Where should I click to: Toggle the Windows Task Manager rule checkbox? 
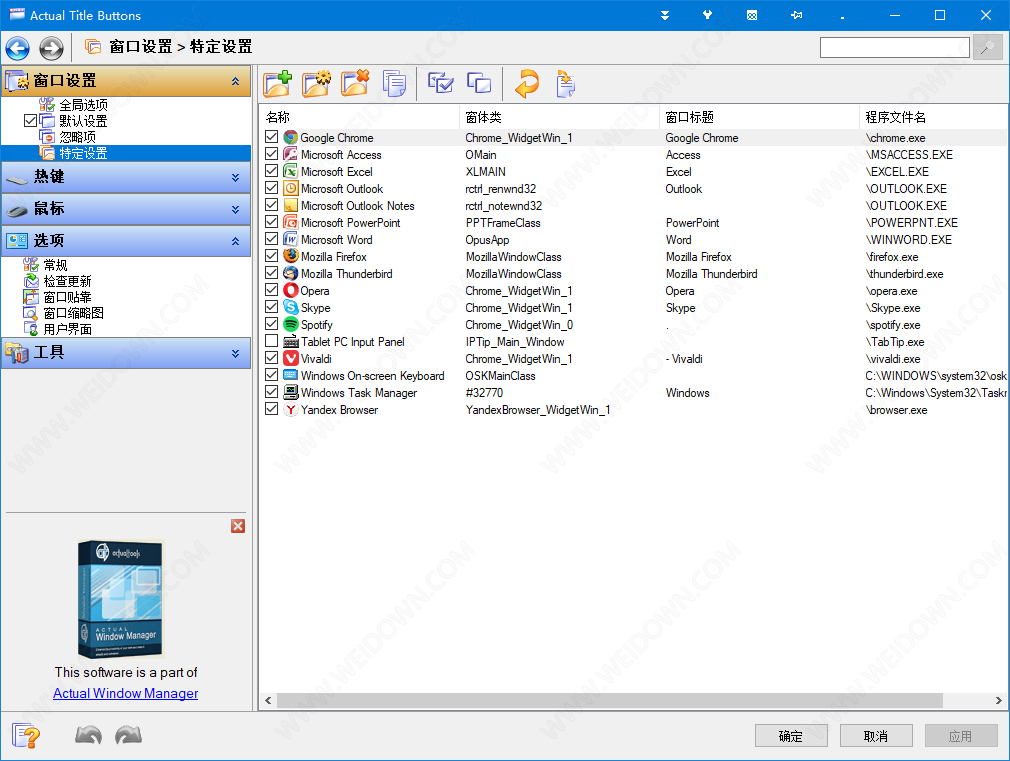coord(271,392)
